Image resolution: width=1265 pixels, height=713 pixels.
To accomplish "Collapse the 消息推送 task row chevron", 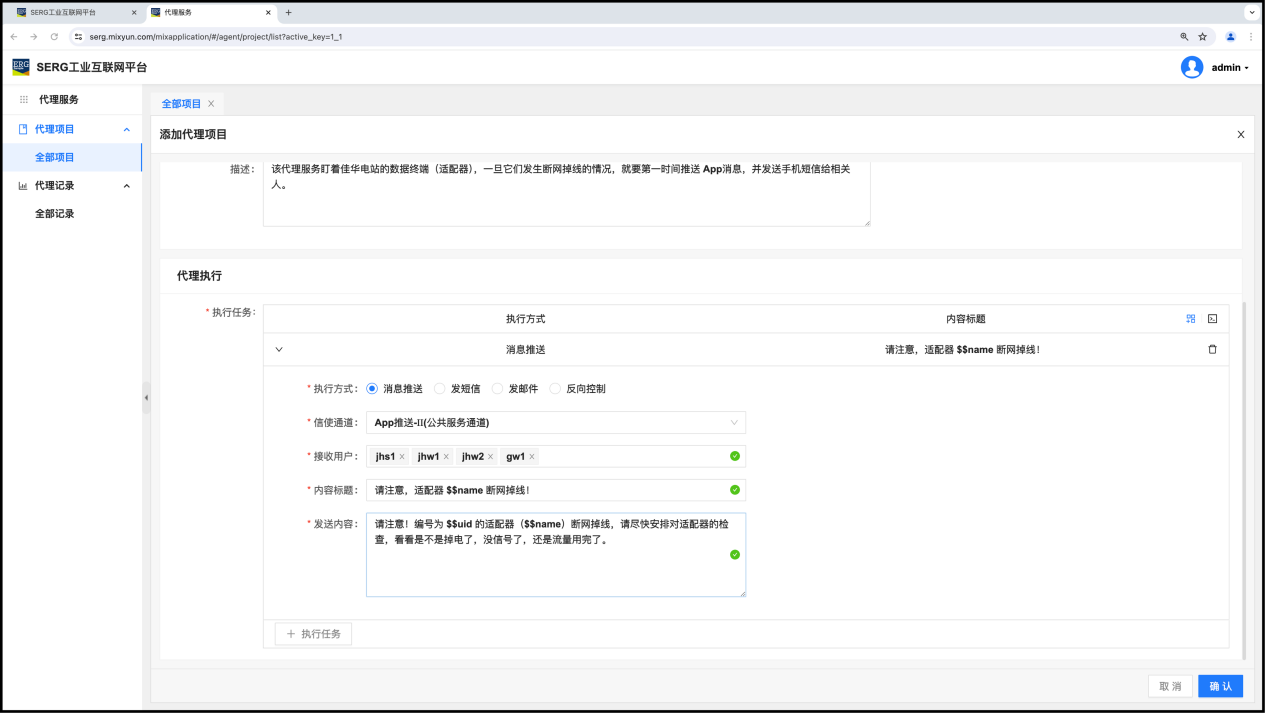I will tap(279, 350).
